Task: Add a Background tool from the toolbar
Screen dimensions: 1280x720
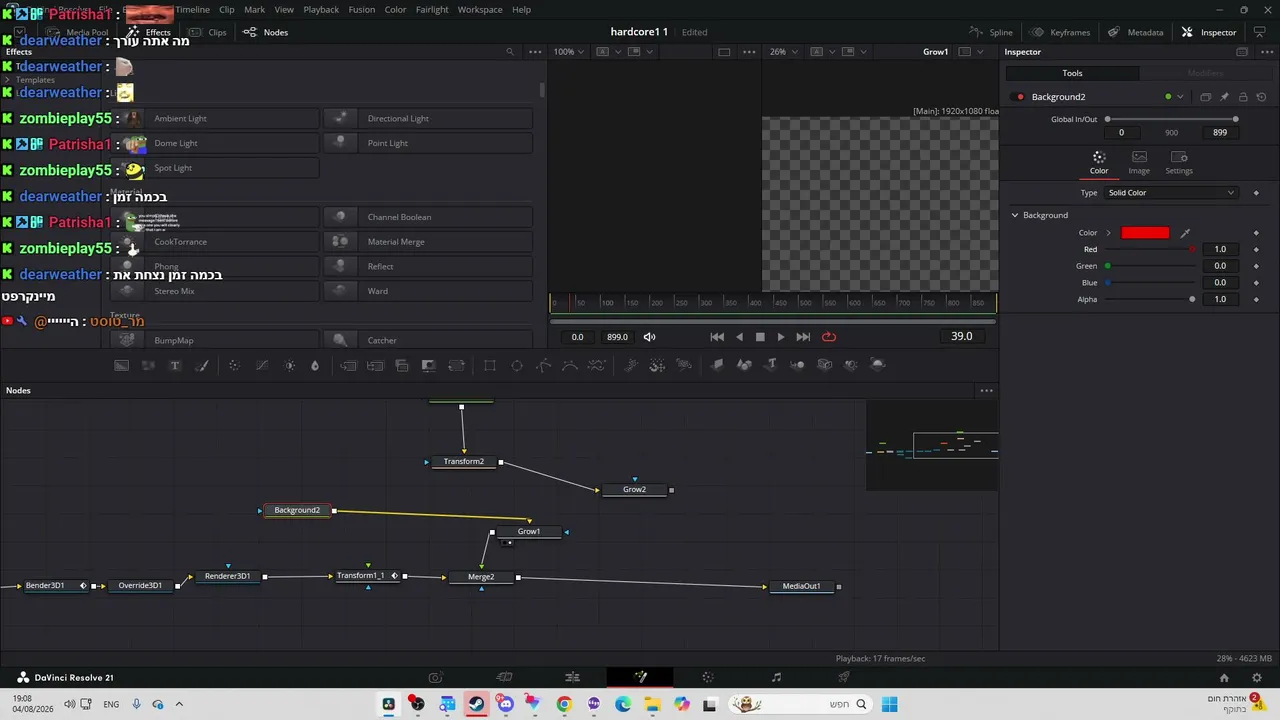Action: pyautogui.click(x=121, y=365)
